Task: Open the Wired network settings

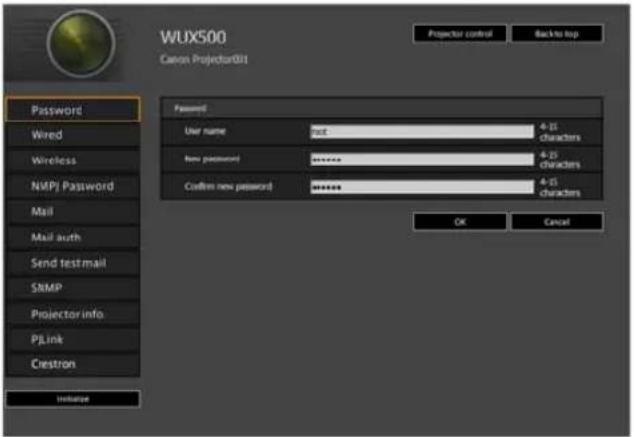Action: tap(73, 135)
